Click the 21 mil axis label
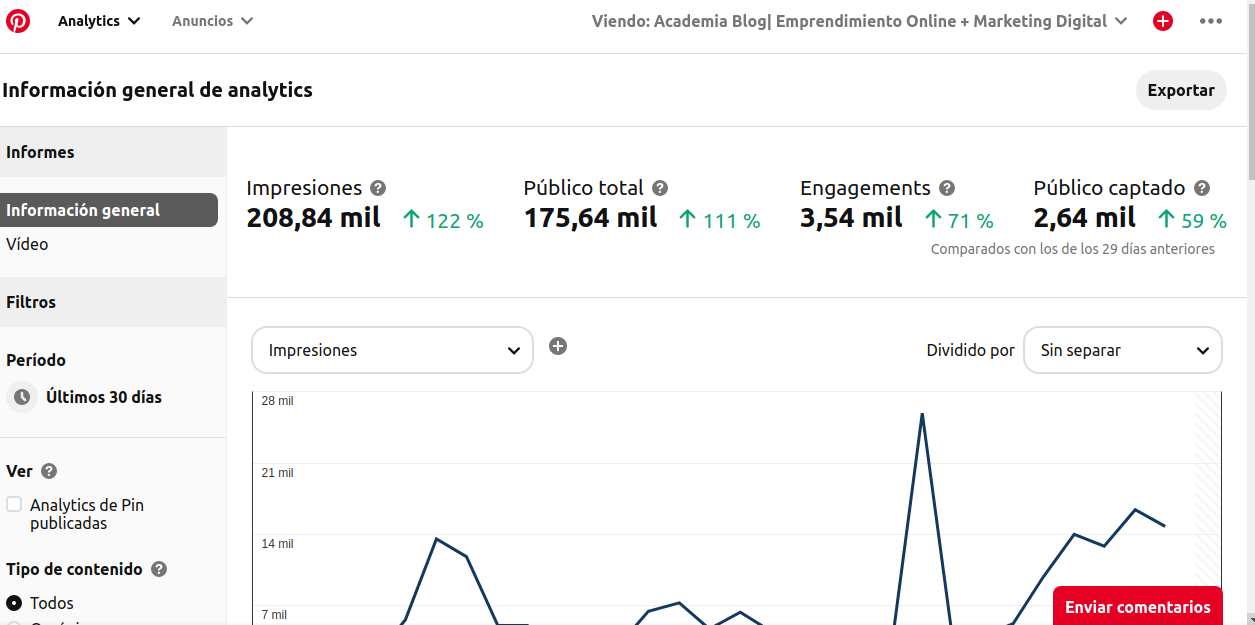Viewport: 1255px width, 625px height. (x=278, y=473)
